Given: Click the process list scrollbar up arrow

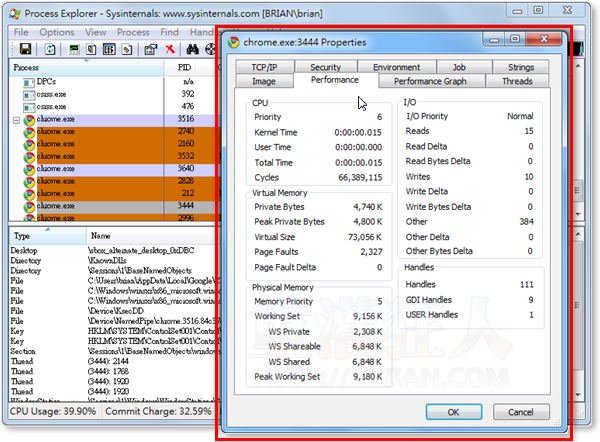Looking at the screenshot, I should point(579,67).
